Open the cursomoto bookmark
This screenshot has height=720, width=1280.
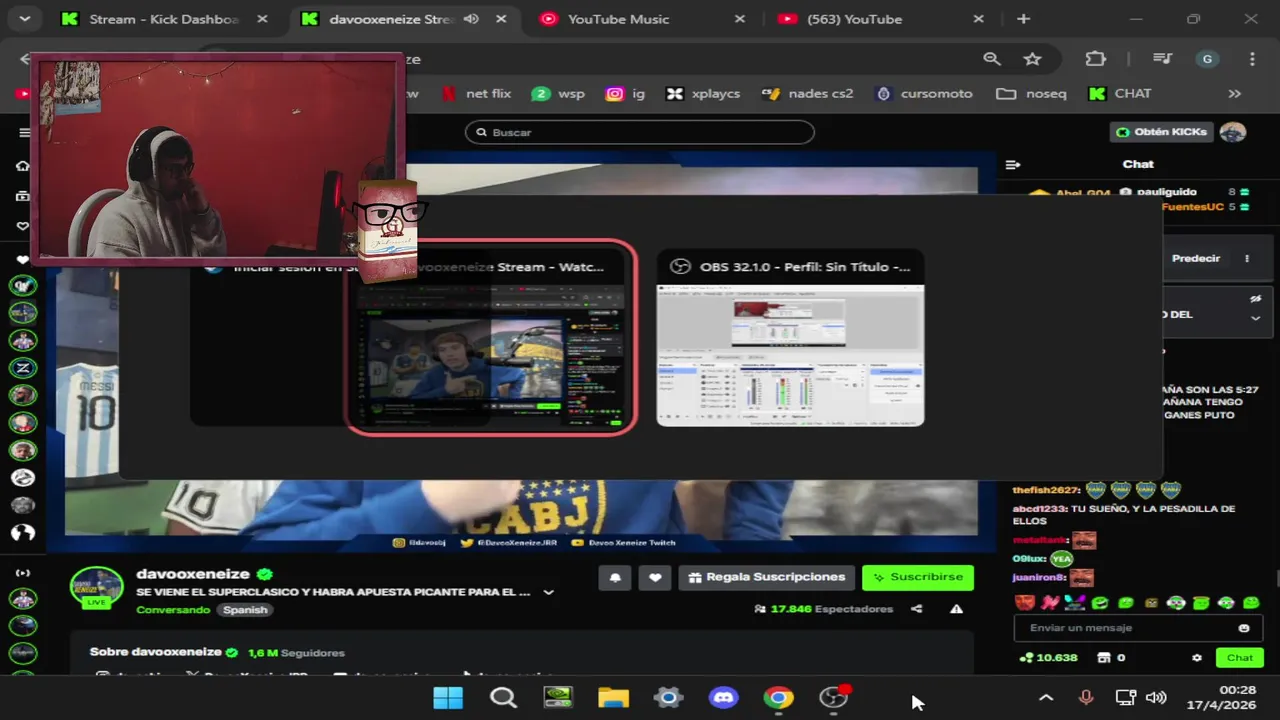924,93
